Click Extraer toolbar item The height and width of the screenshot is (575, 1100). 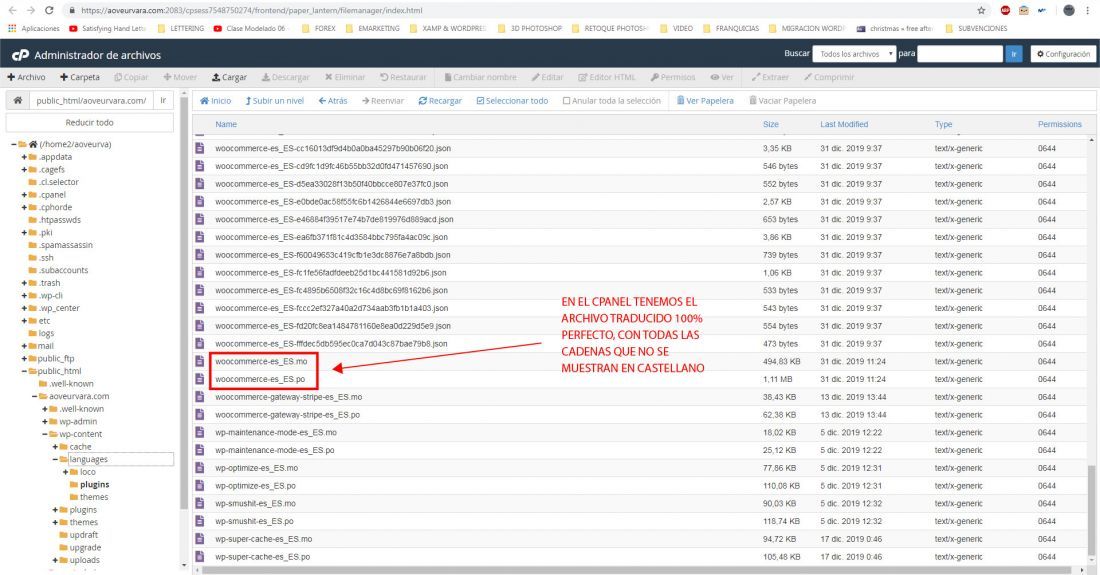coord(770,77)
